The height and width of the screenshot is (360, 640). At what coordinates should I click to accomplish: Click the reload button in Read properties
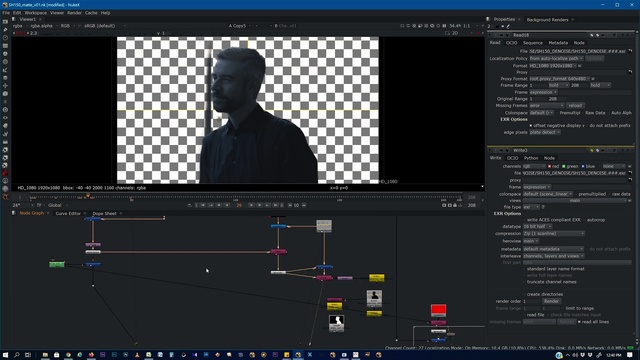tap(575, 105)
